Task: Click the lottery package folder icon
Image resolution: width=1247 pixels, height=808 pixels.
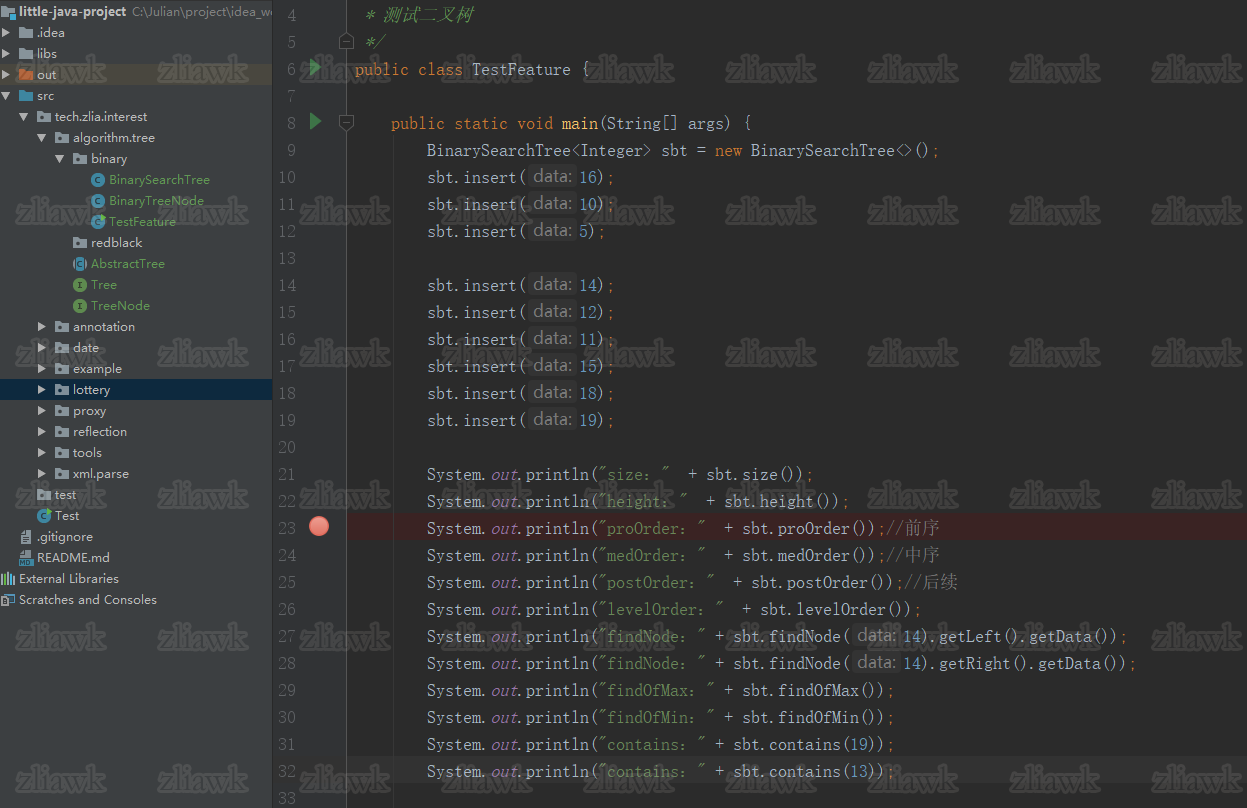Action: (62, 390)
